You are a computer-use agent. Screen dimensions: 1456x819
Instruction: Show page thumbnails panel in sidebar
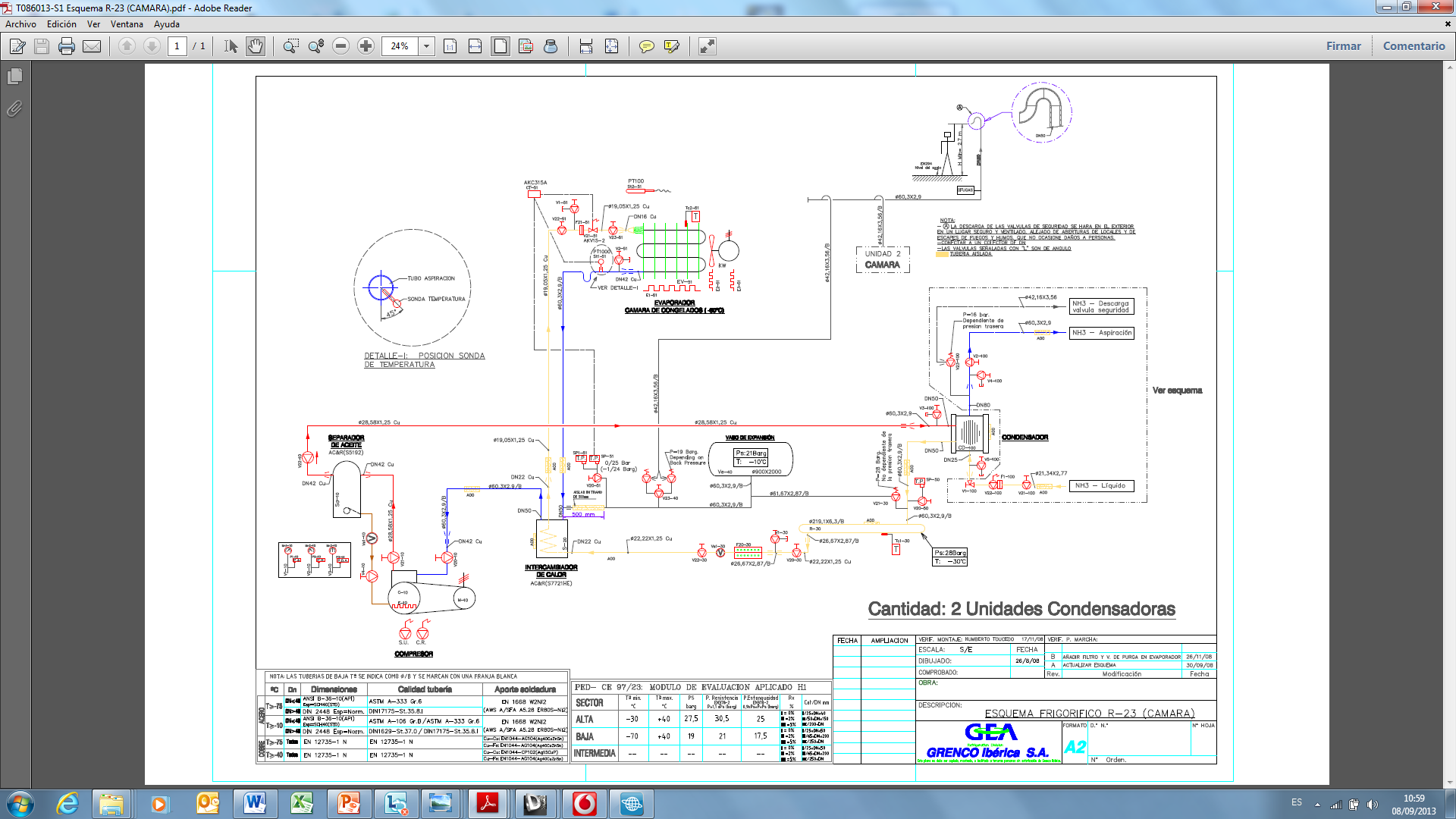pyautogui.click(x=14, y=77)
